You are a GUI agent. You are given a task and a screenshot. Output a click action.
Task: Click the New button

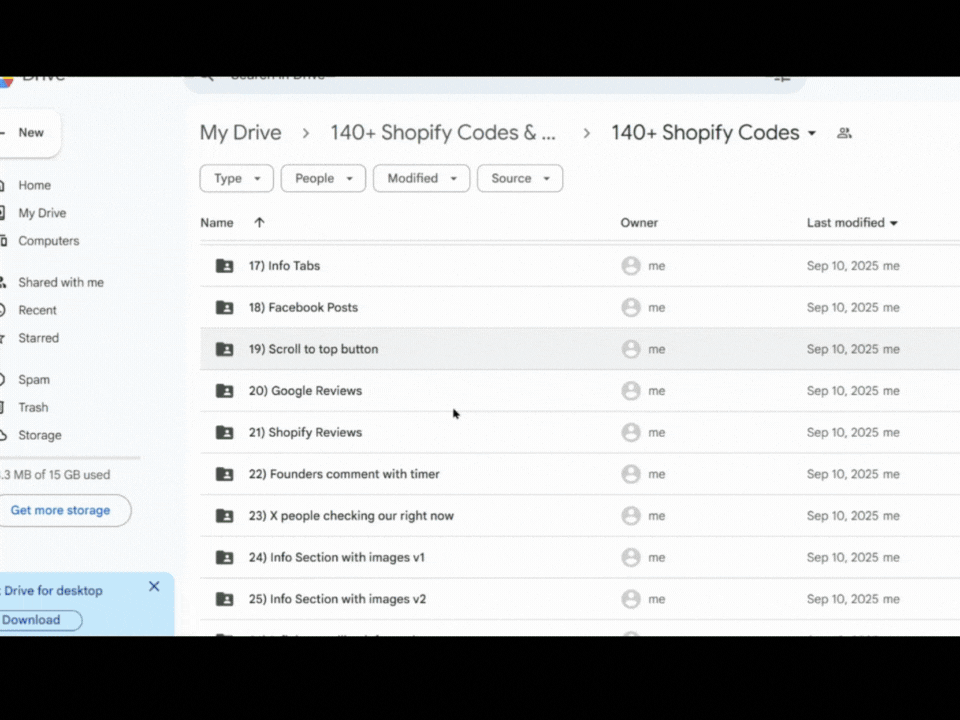pos(29,133)
